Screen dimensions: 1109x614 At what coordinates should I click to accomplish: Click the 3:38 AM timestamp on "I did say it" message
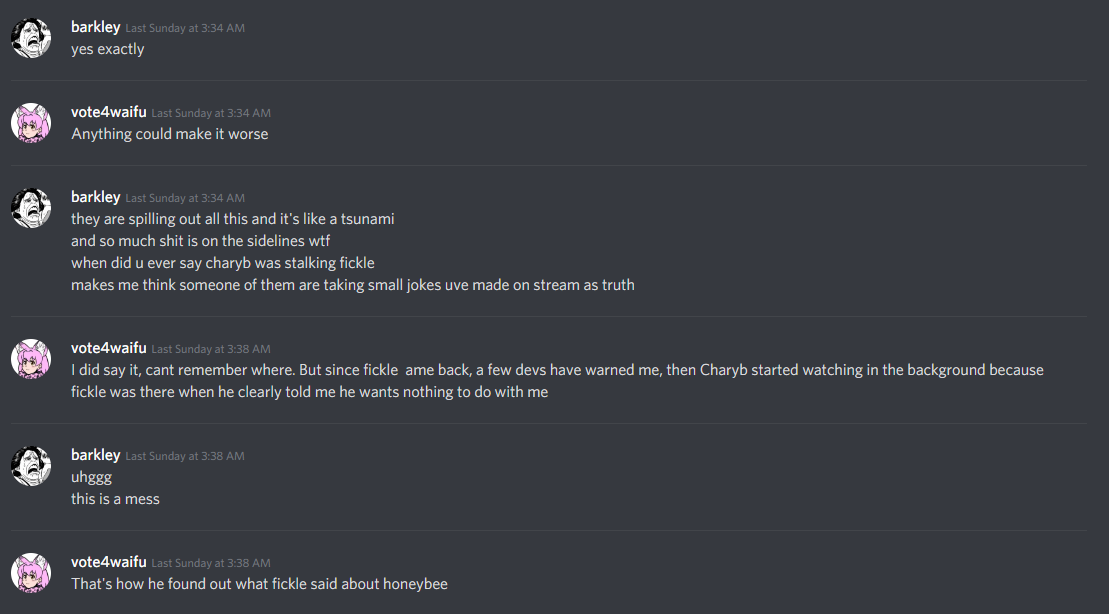[x=211, y=349]
